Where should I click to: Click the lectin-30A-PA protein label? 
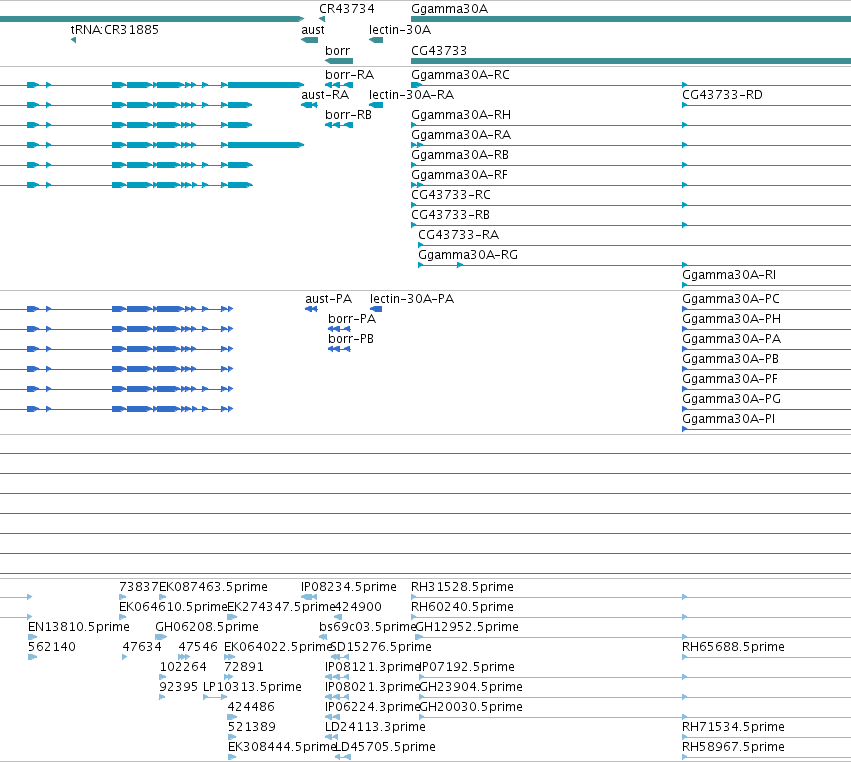(412, 299)
